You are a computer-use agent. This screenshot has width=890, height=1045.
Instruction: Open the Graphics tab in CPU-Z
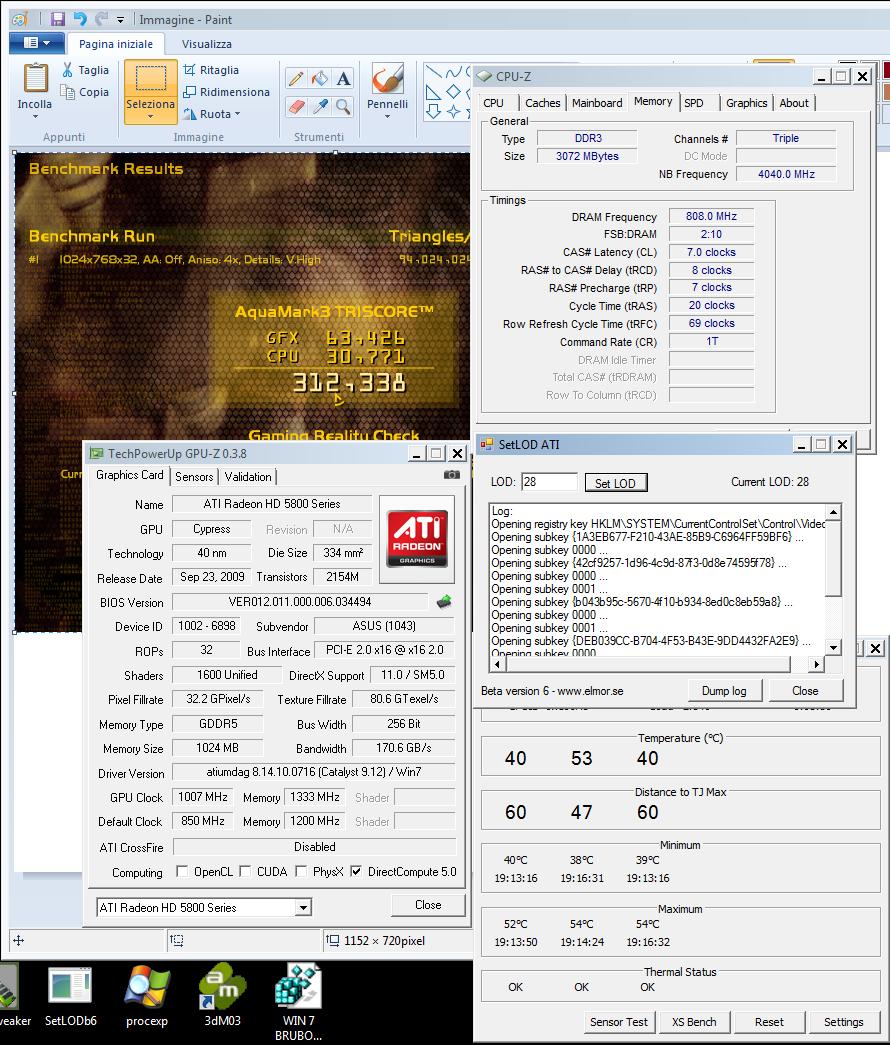pyautogui.click(x=747, y=103)
